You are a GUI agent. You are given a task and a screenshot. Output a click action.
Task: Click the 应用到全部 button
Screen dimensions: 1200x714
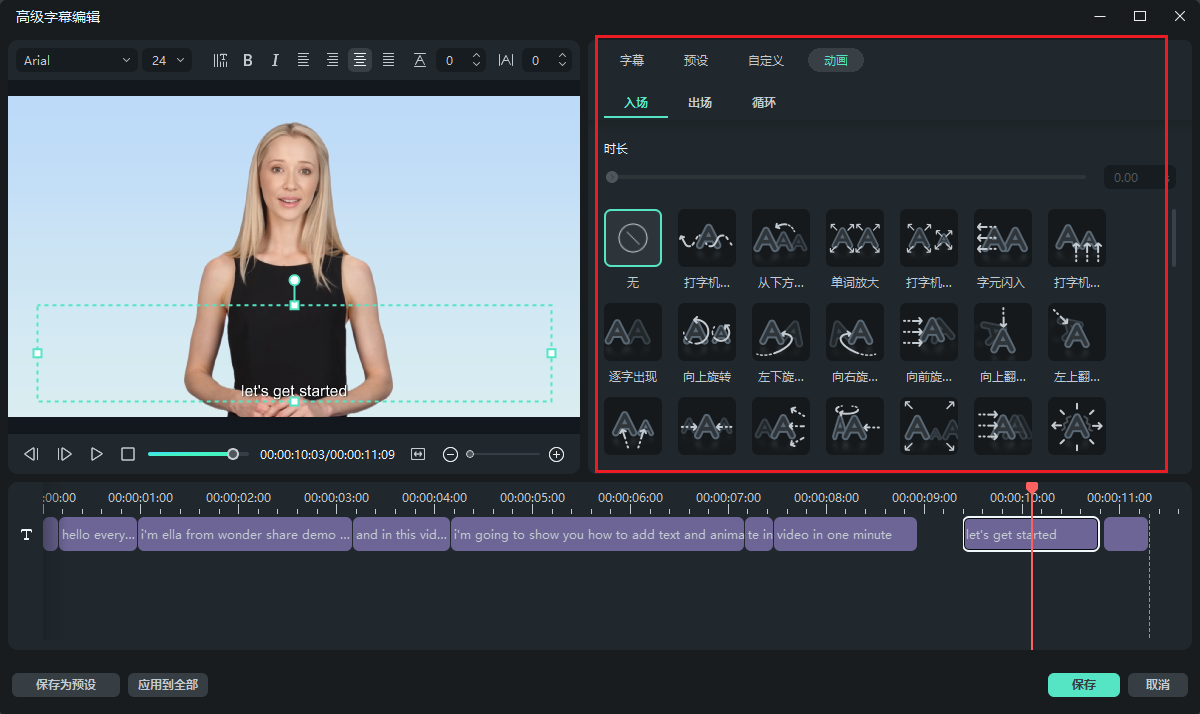[x=168, y=685]
